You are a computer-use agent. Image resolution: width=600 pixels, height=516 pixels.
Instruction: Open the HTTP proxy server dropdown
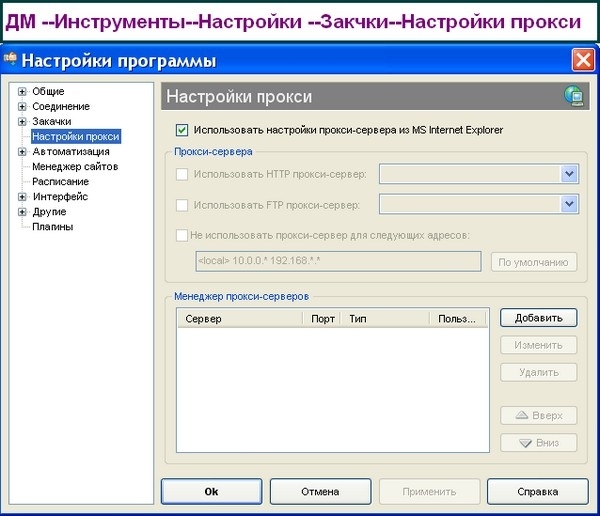tap(569, 174)
